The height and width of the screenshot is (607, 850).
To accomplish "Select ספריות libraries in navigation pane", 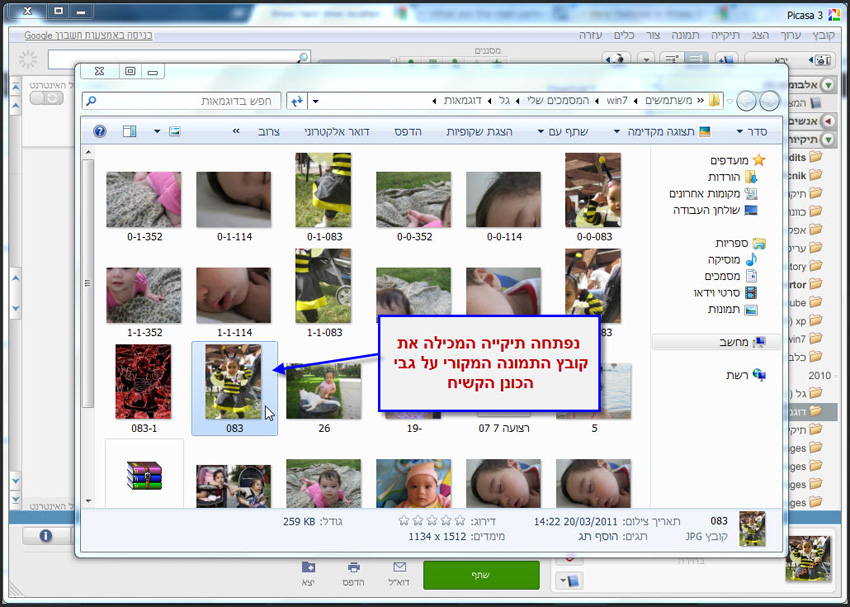I will pos(740,243).
